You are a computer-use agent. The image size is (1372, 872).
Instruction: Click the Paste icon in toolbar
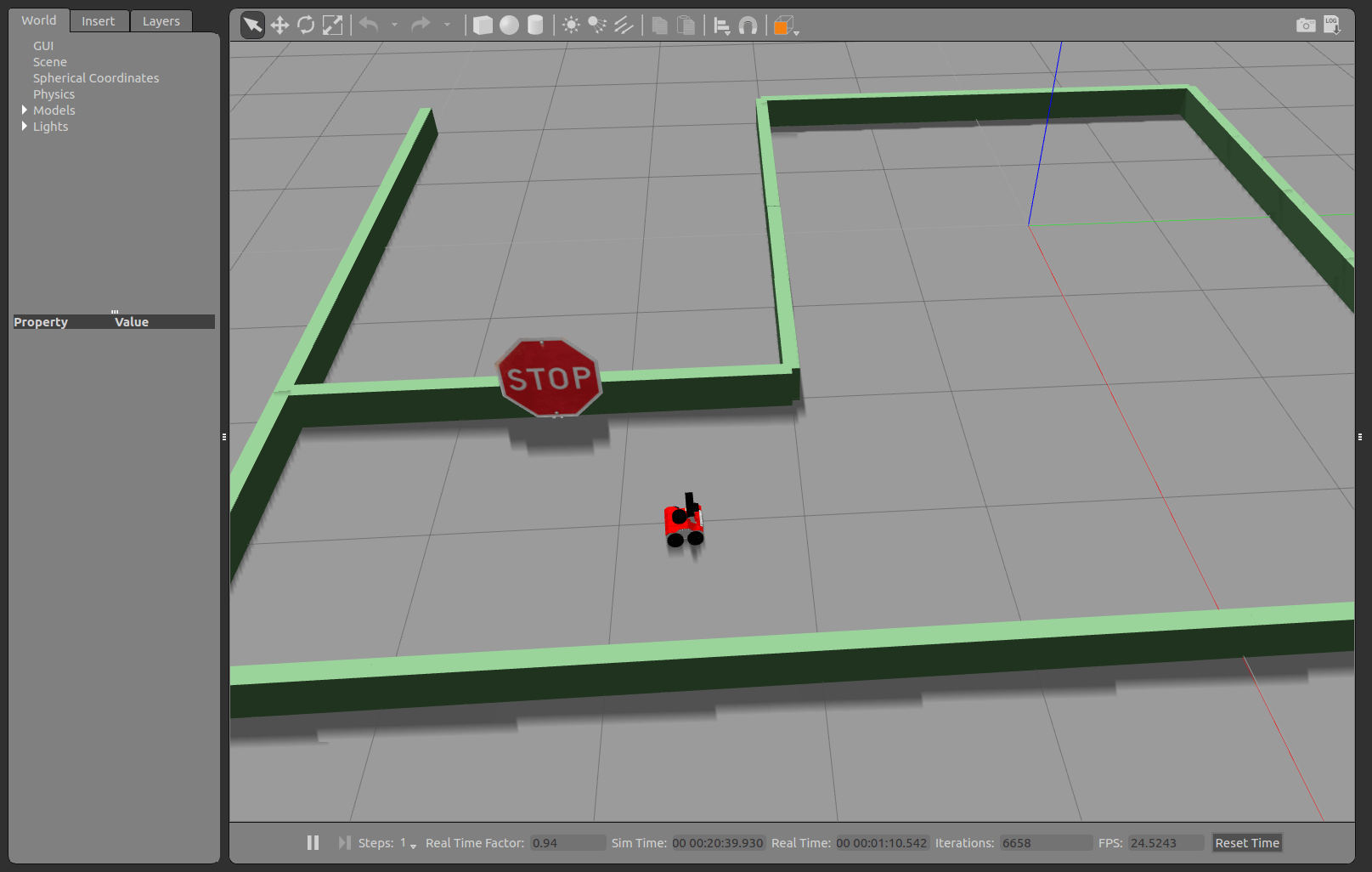tap(686, 25)
